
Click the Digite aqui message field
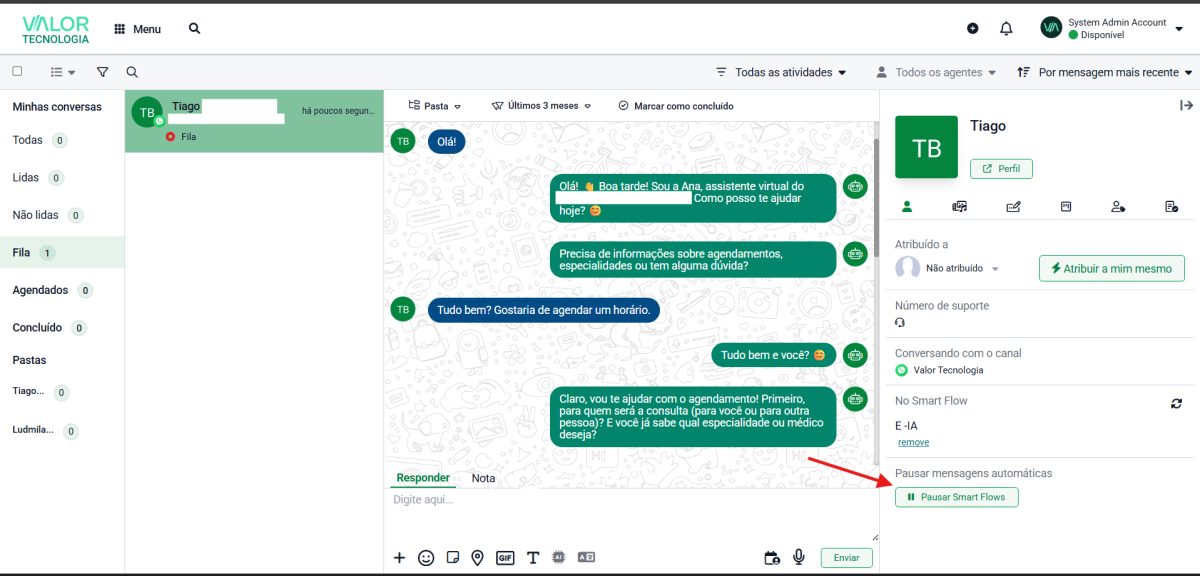[x=631, y=513]
